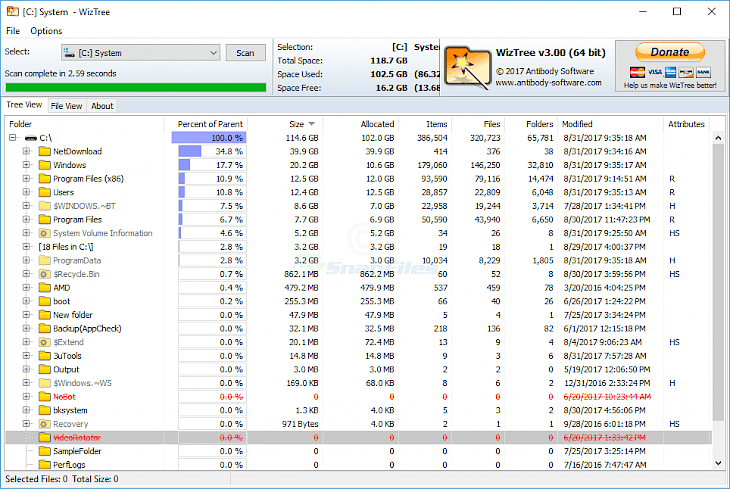Open the File menu
730x489 pixels.
point(13,31)
